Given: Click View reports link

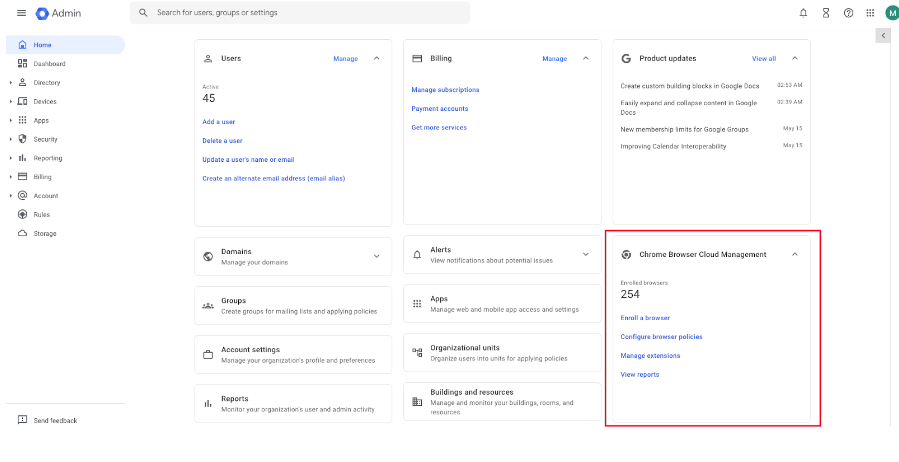Looking at the screenshot, I should point(640,375).
